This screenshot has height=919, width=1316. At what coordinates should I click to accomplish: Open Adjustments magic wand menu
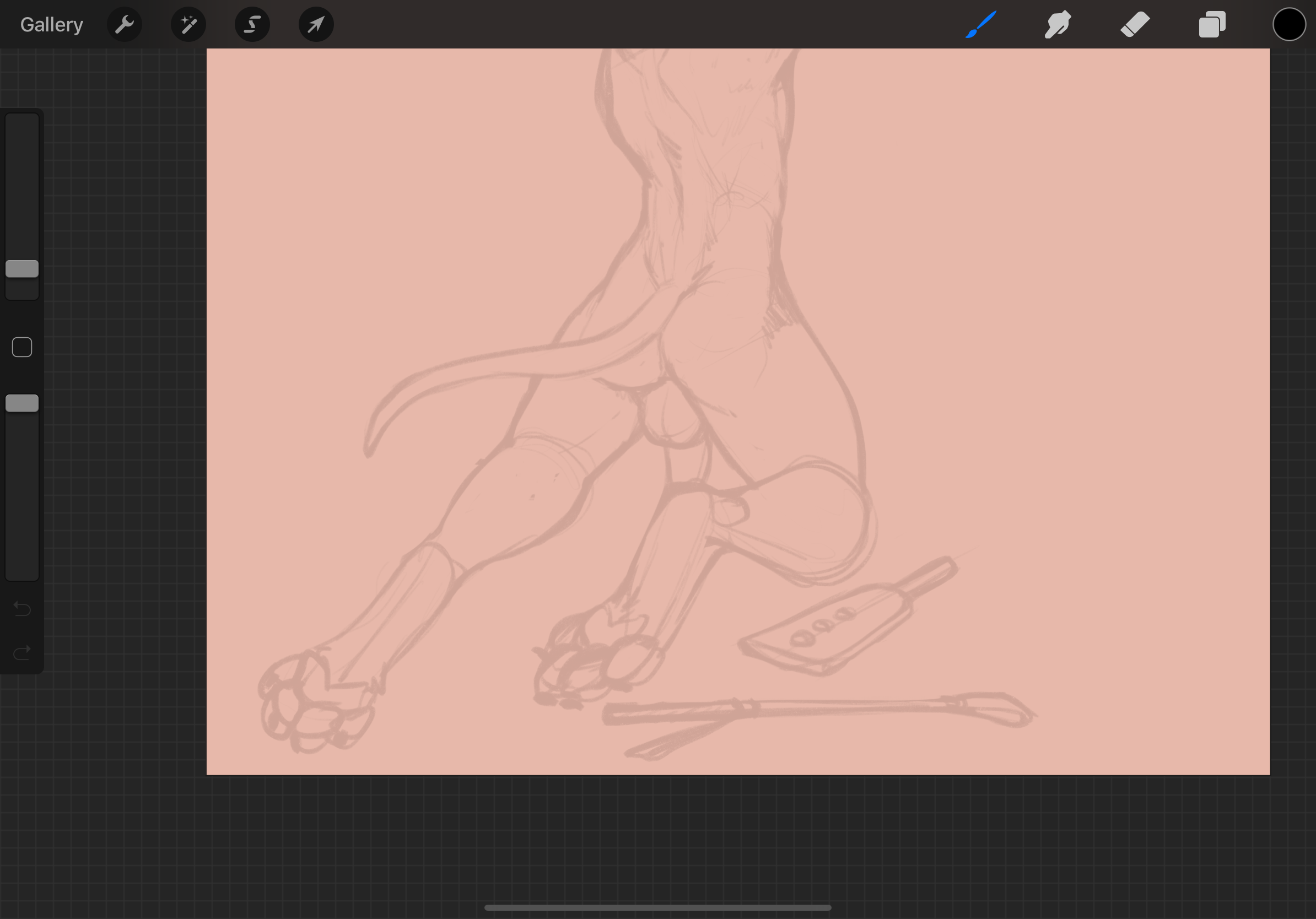[x=188, y=25]
